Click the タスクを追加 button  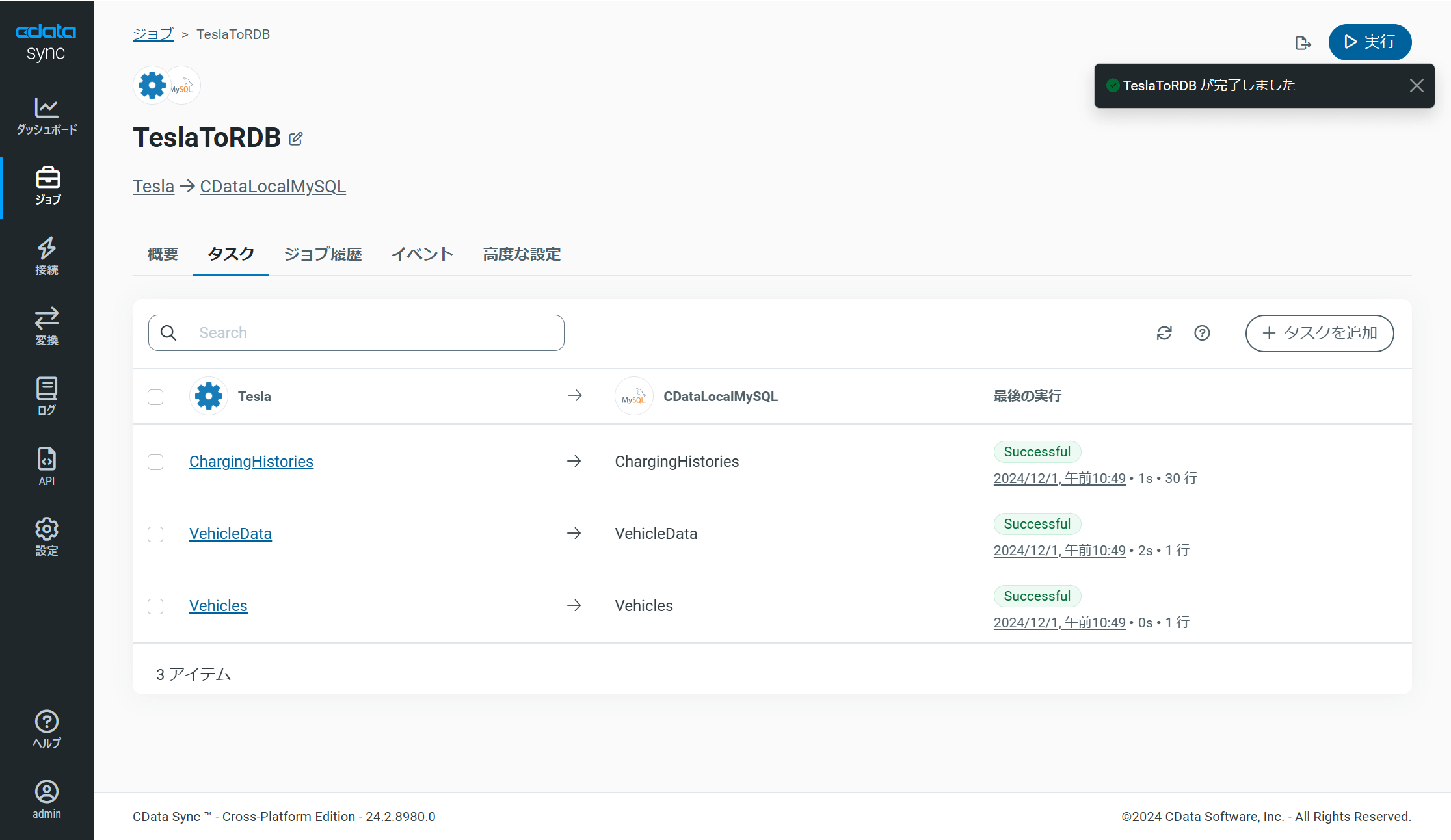pyautogui.click(x=1319, y=333)
